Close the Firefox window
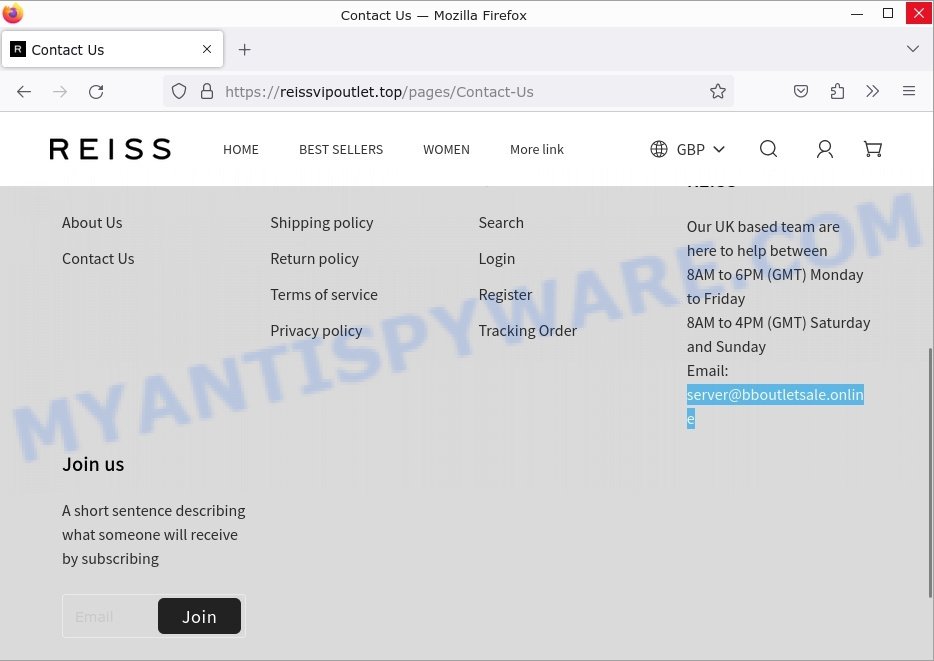The height and width of the screenshot is (661, 934). pyautogui.click(x=919, y=13)
